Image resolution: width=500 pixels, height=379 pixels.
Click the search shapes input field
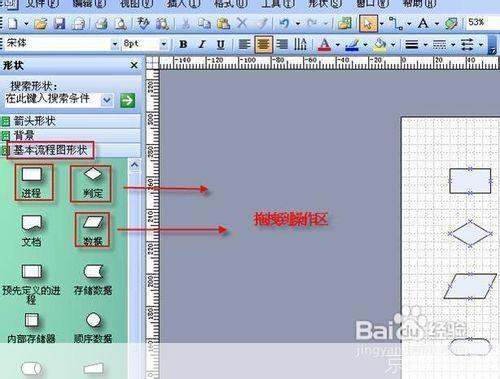pos(53,100)
